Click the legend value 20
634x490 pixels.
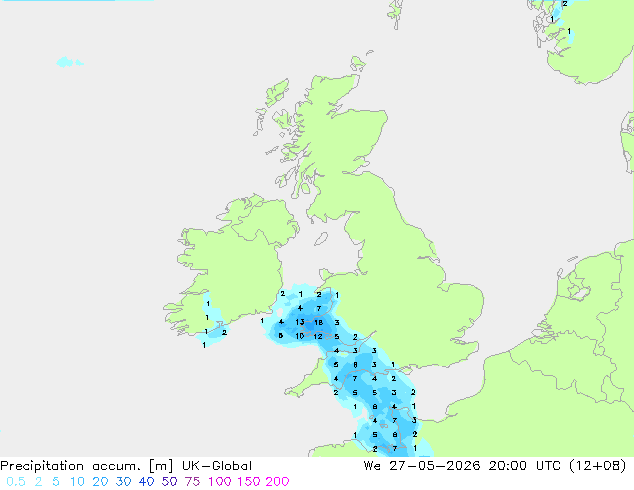coord(100,482)
